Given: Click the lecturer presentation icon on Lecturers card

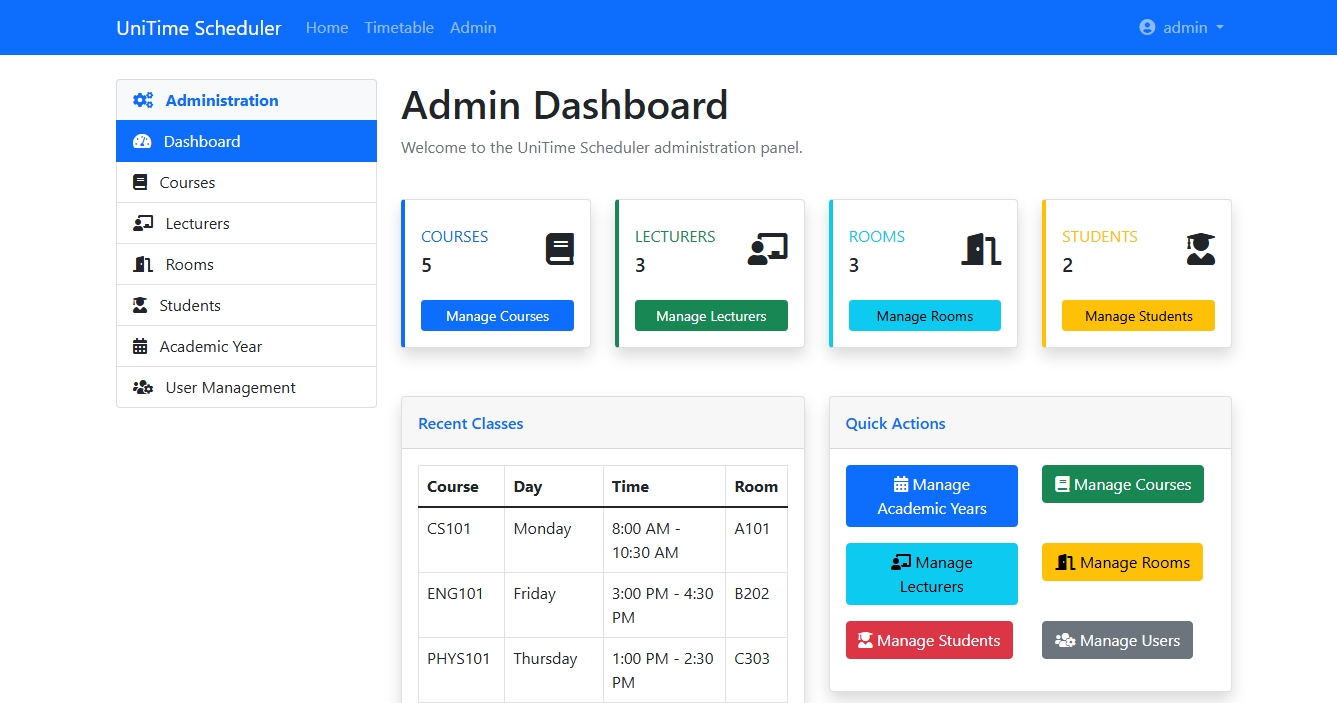Looking at the screenshot, I should click(x=766, y=248).
